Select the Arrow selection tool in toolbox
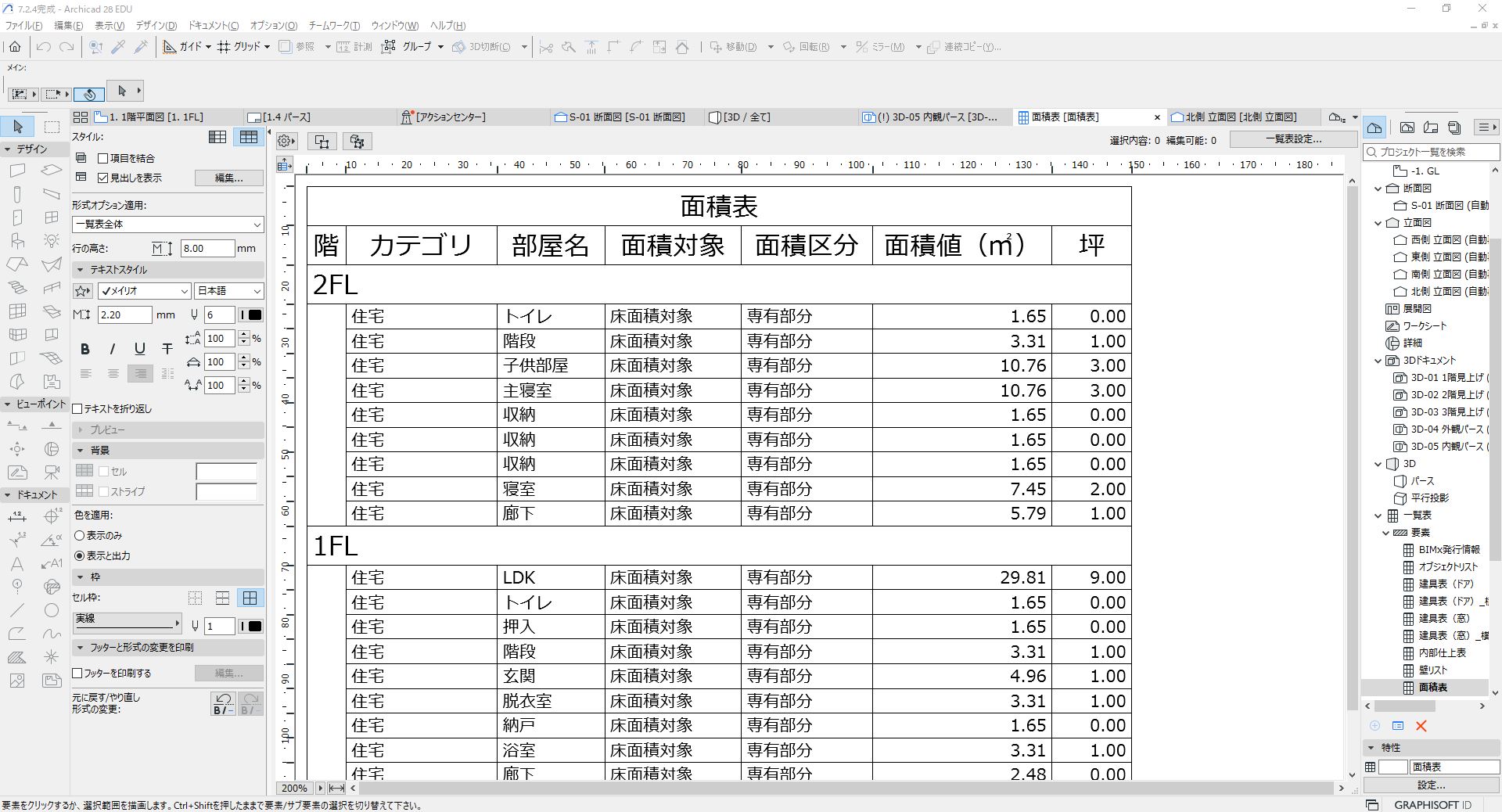The width and height of the screenshot is (1502, 812). click(x=18, y=127)
